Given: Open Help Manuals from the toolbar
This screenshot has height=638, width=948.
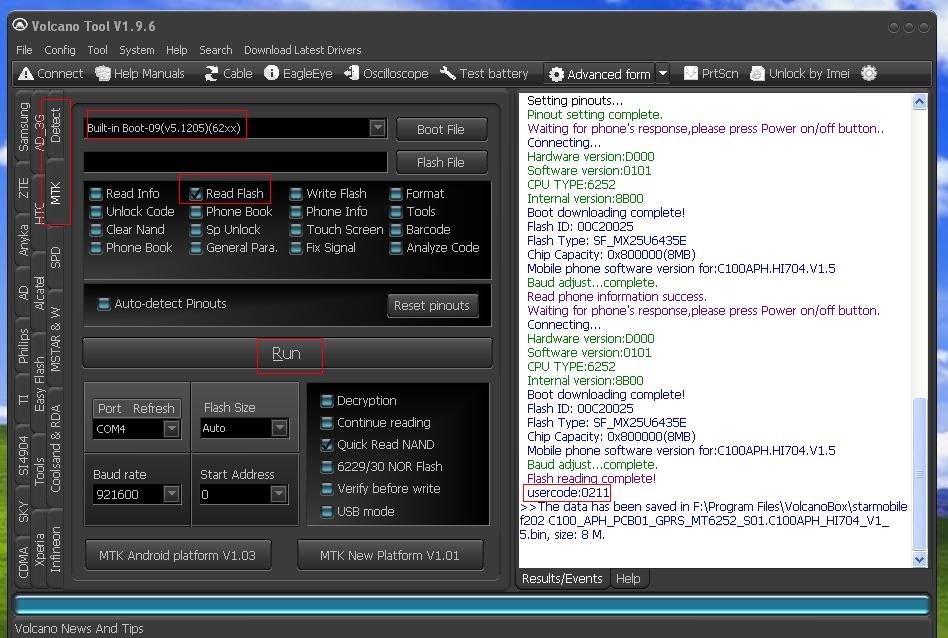Looking at the screenshot, I should pyautogui.click(x=140, y=74).
